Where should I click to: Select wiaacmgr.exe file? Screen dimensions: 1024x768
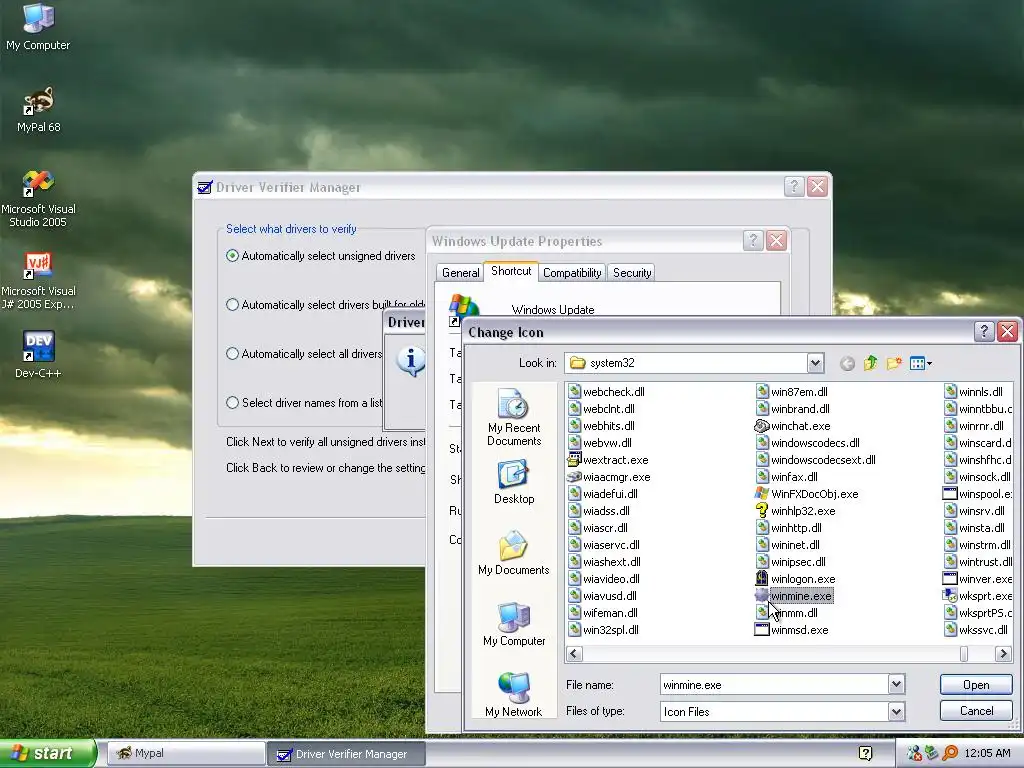coord(609,477)
